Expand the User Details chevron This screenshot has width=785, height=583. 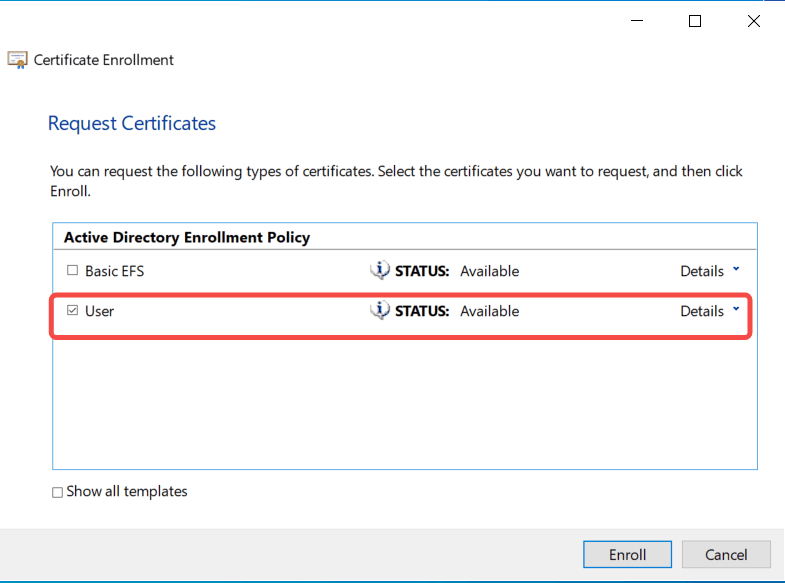tap(736, 309)
